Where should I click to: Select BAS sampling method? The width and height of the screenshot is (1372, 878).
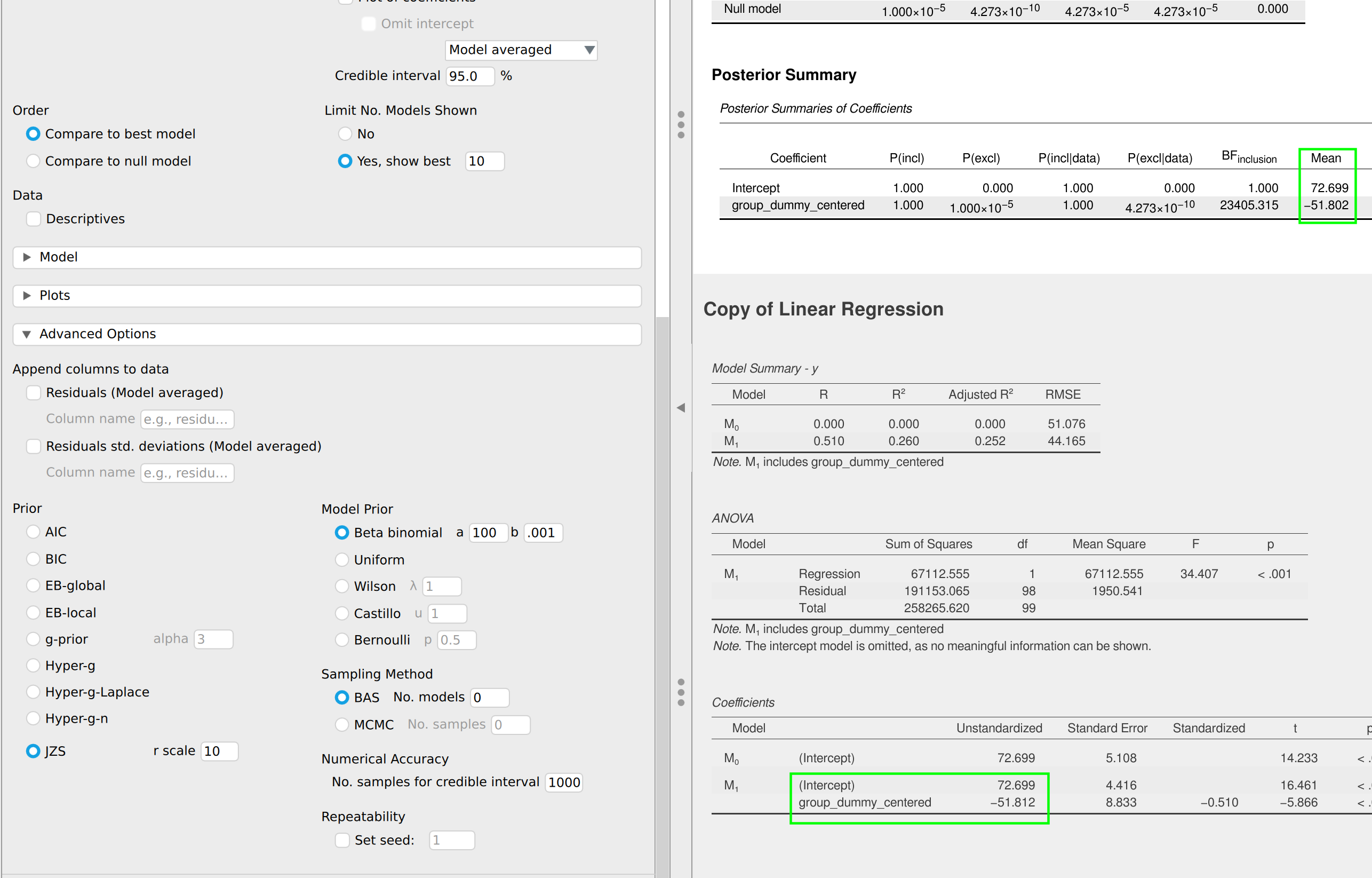click(x=342, y=698)
